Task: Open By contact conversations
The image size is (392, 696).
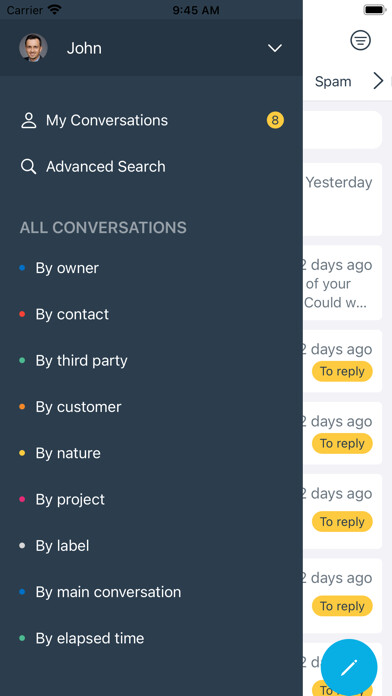Action: (72, 314)
